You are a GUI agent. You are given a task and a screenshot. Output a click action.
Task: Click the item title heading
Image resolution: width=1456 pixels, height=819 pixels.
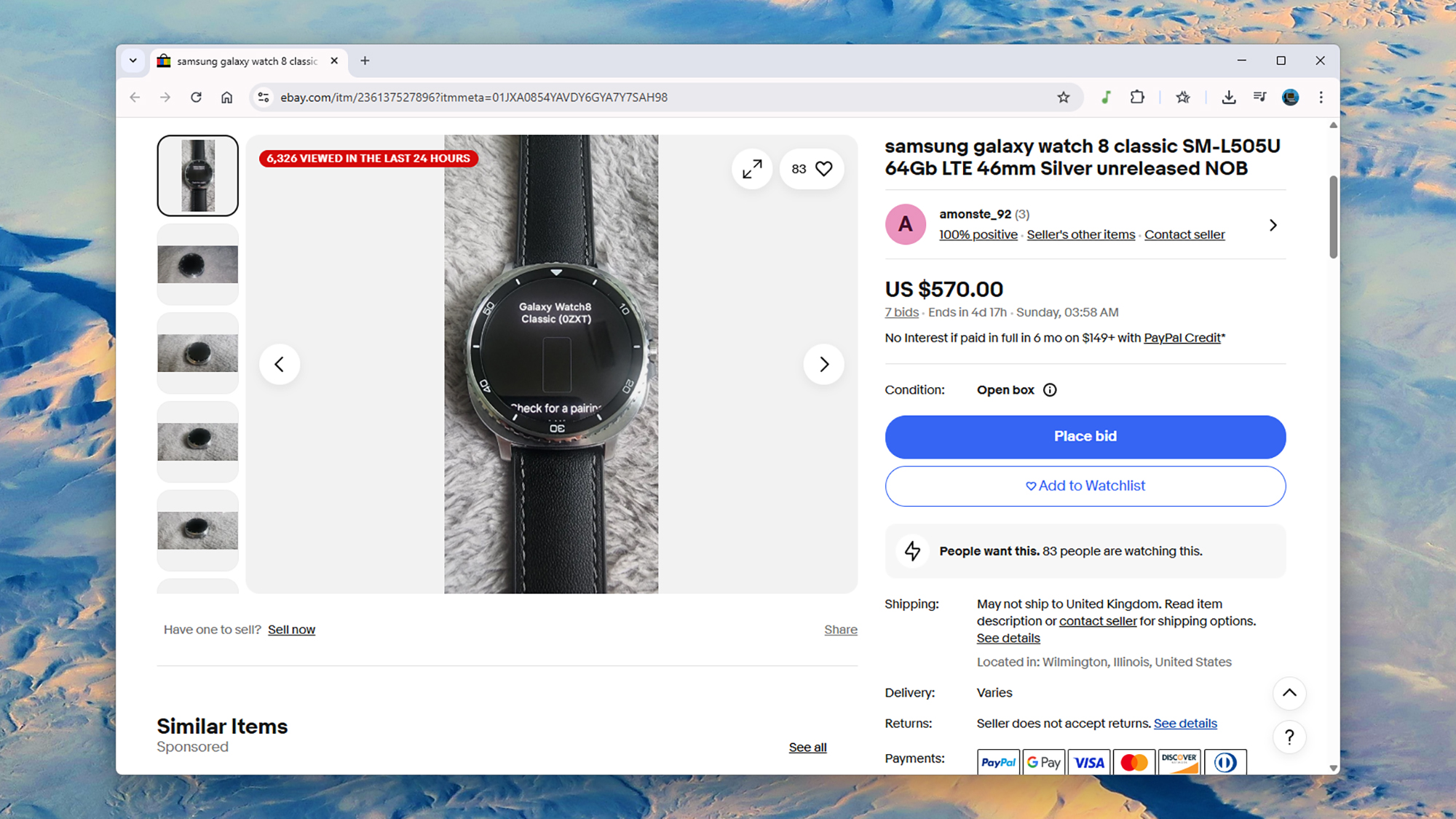[1083, 157]
